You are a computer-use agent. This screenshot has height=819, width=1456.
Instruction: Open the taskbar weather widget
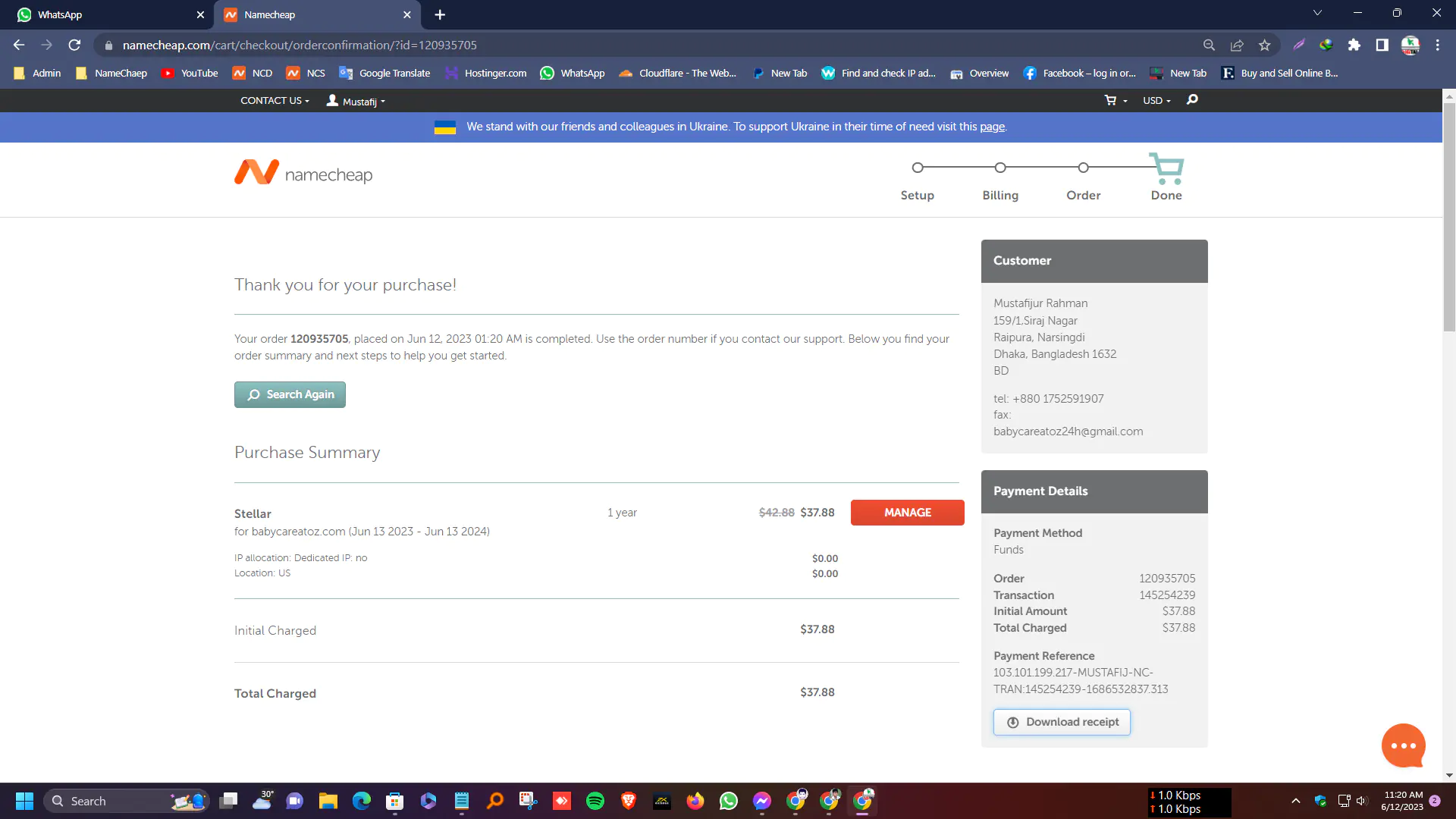pyautogui.click(x=262, y=801)
